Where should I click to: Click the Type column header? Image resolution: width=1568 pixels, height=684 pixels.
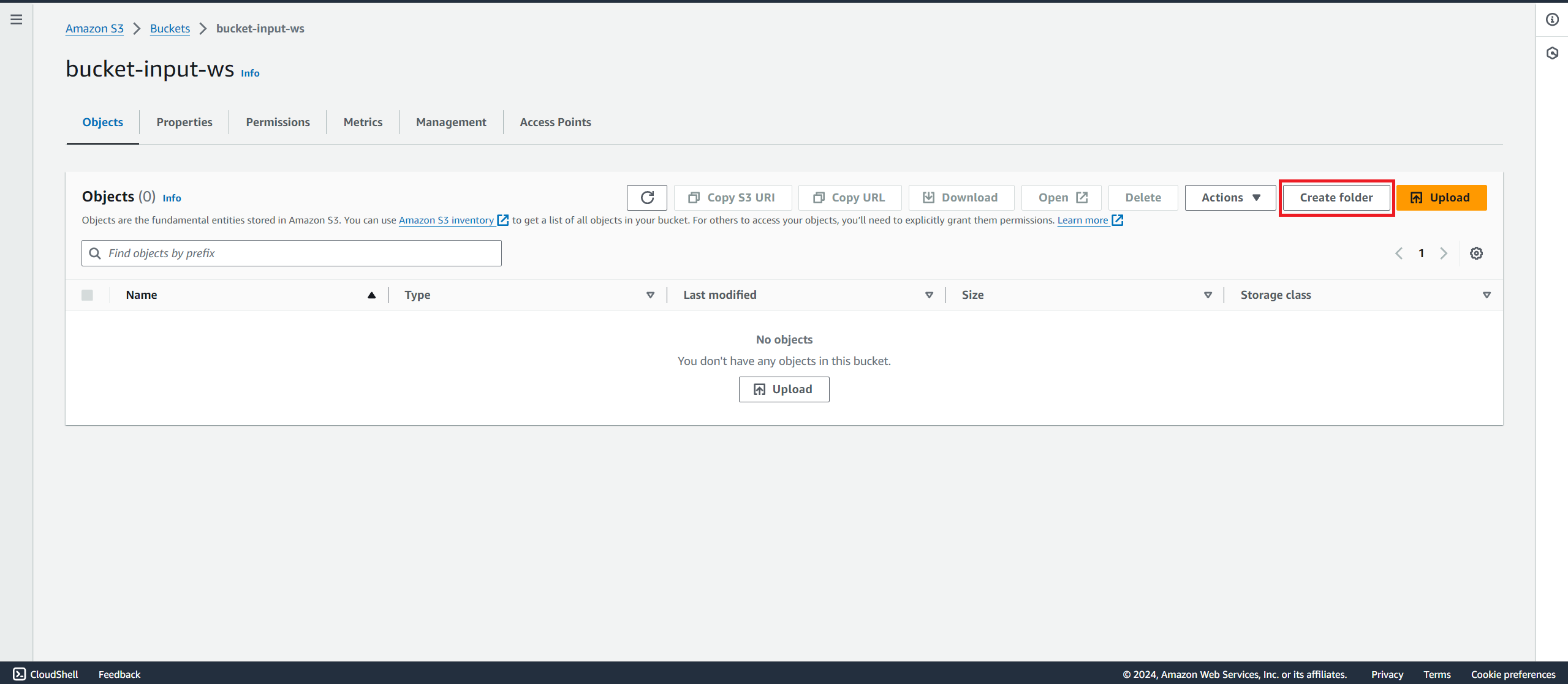tap(417, 295)
